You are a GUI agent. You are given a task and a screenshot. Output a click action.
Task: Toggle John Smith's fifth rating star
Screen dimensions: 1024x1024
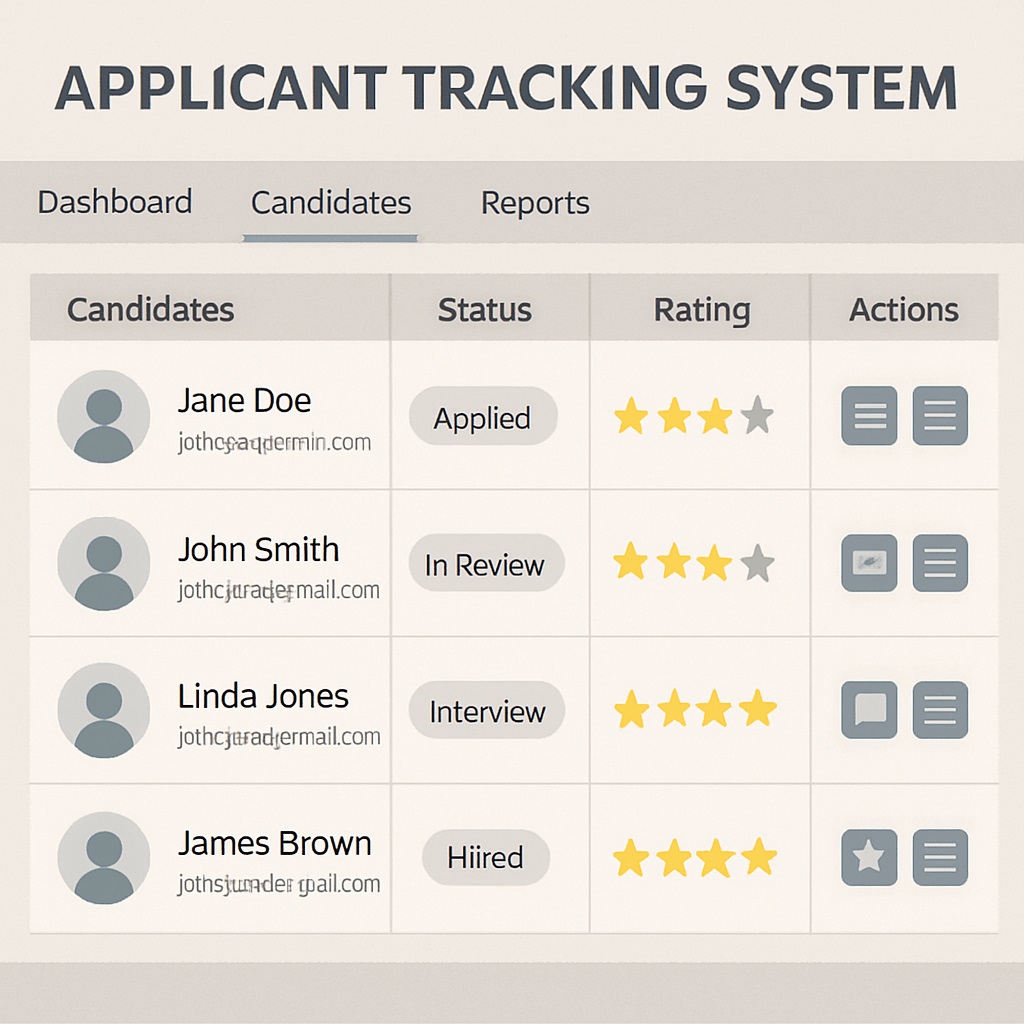755,563
